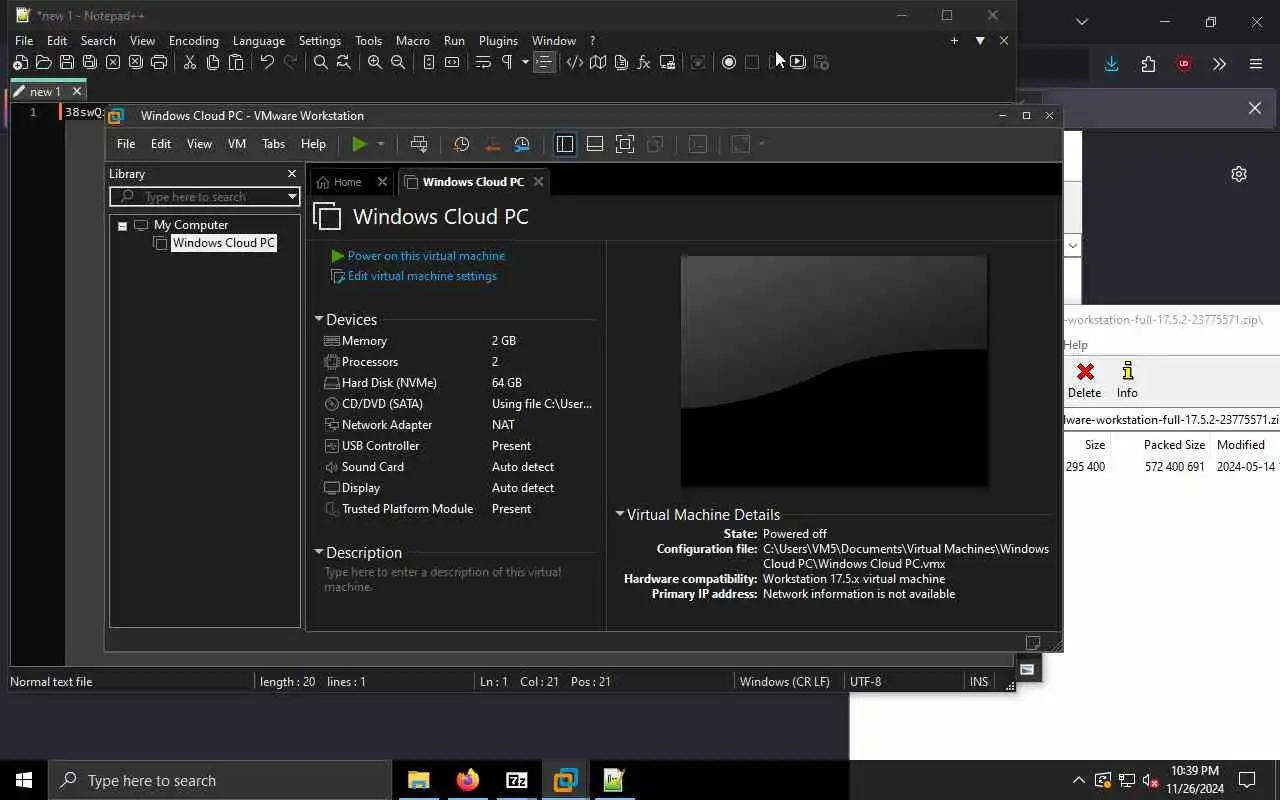Click the INS insert mode status indicator
This screenshot has width=1280, height=800.
coord(978,682)
